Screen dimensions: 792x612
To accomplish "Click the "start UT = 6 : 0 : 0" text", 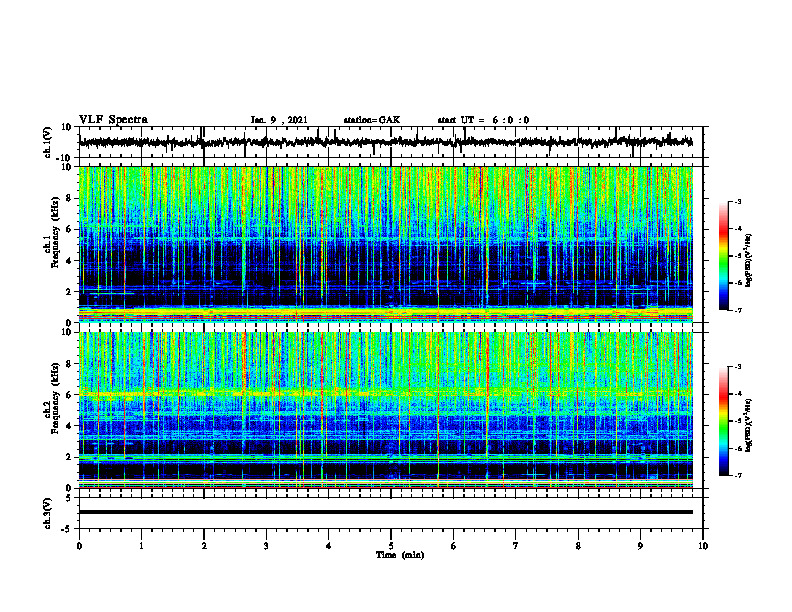I will pyautogui.click(x=483, y=120).
